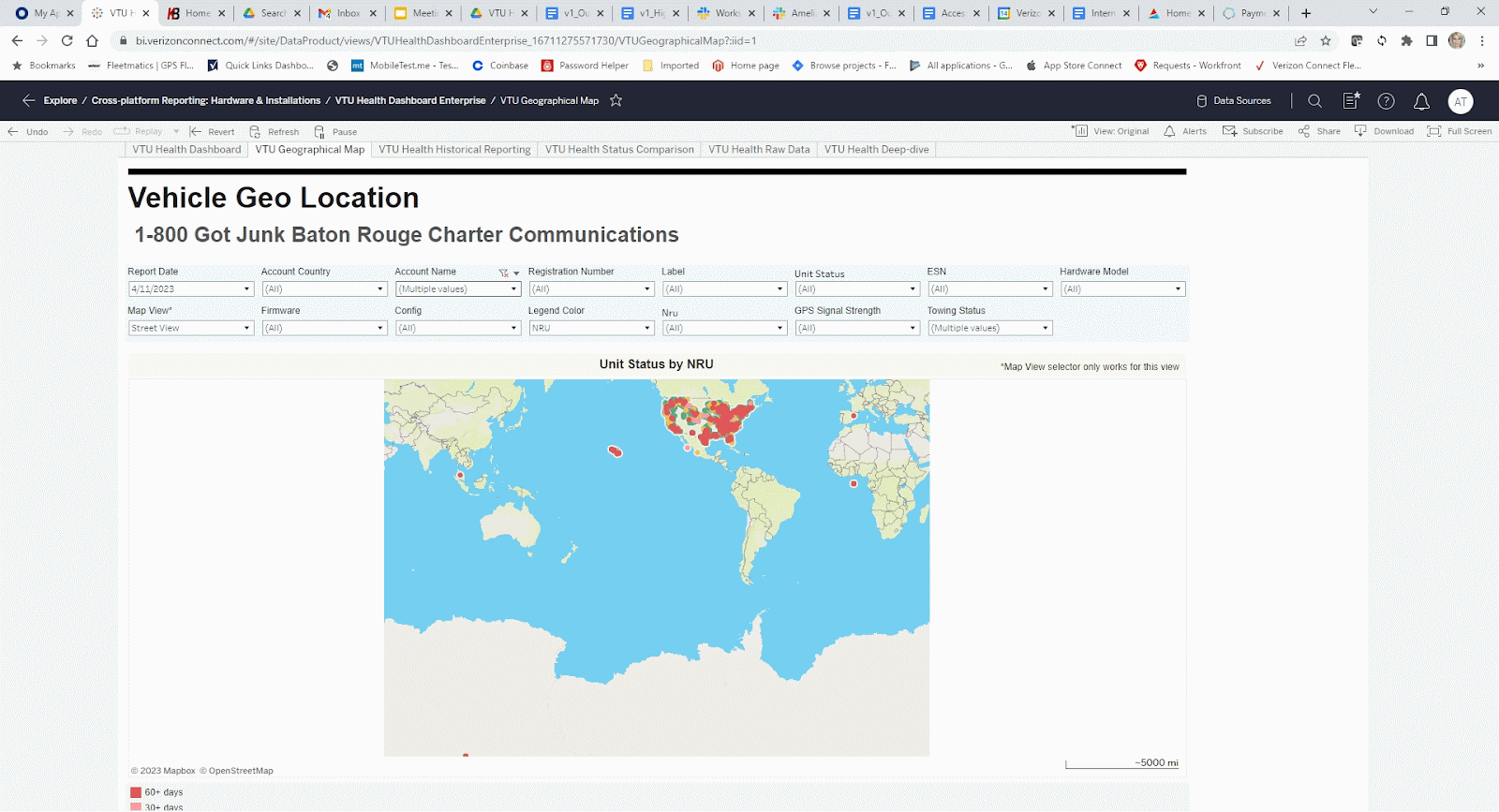The width and height of the screenshot is (1499, 812).
Task: Go back using the Explore arrow
Action: (28, 100)
